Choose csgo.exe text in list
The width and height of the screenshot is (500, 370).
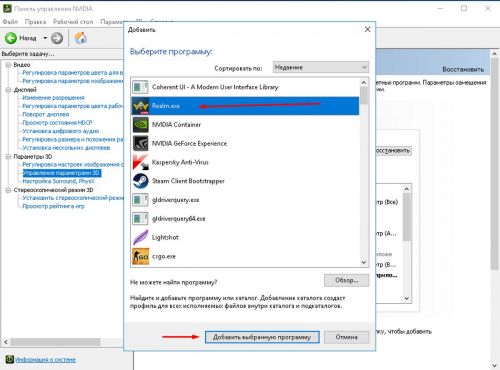click(164, 256)
